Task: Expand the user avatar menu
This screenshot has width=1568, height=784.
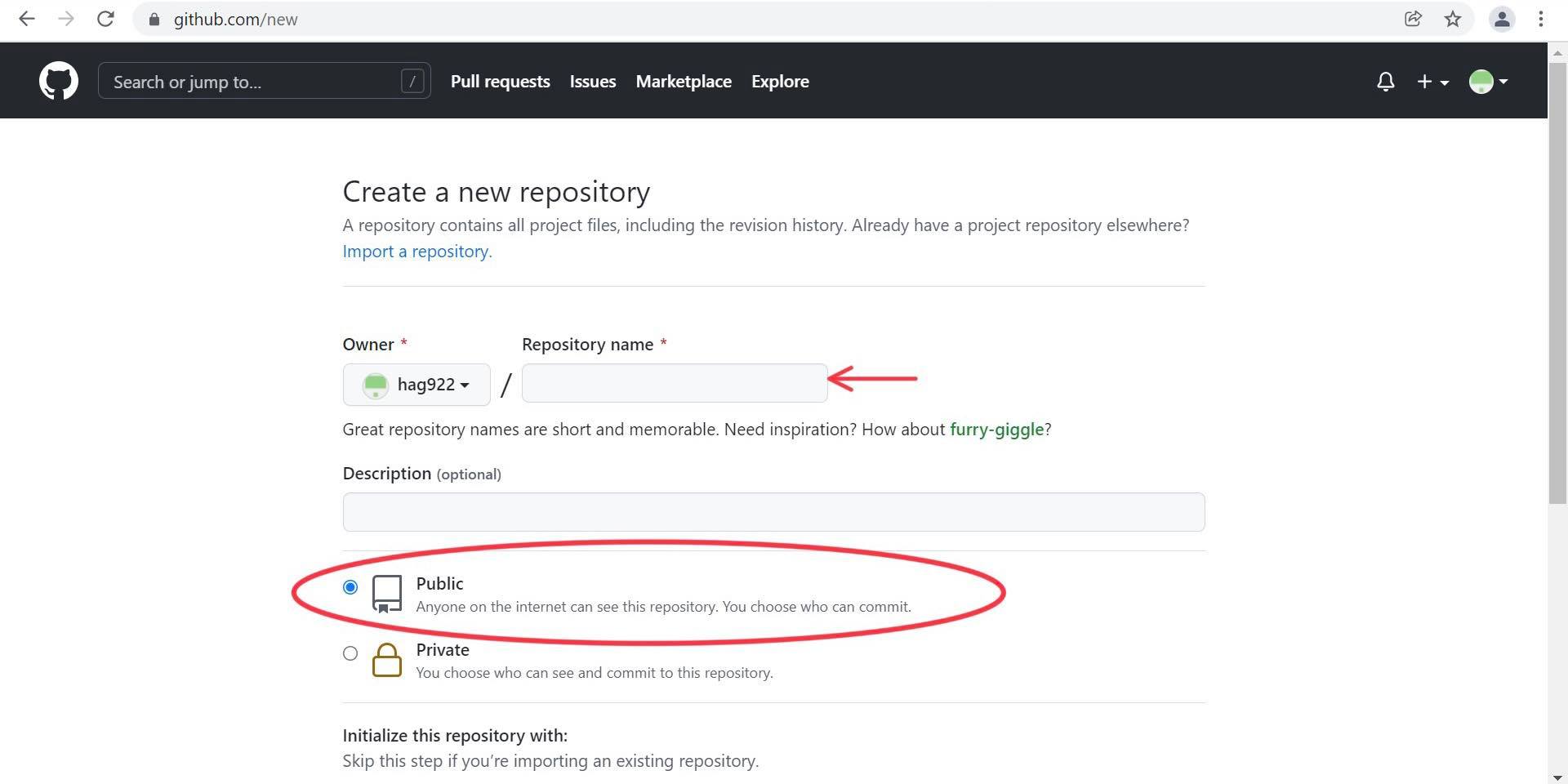Action: [1488, 82]
